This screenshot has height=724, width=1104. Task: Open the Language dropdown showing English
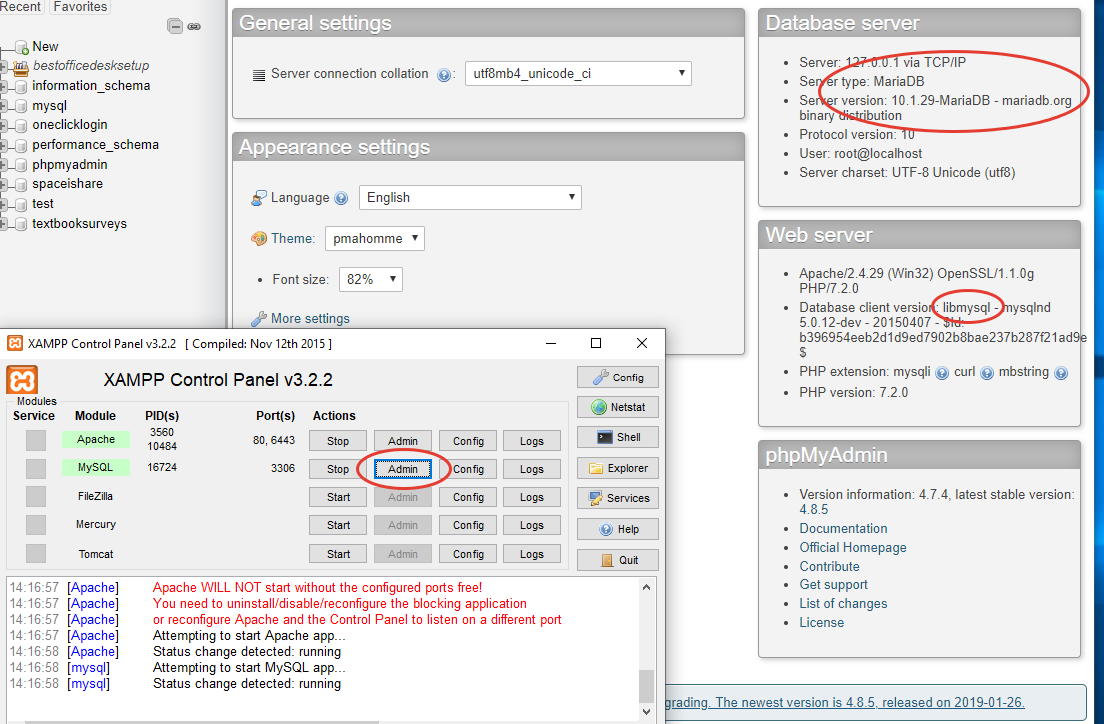[470, 197]
